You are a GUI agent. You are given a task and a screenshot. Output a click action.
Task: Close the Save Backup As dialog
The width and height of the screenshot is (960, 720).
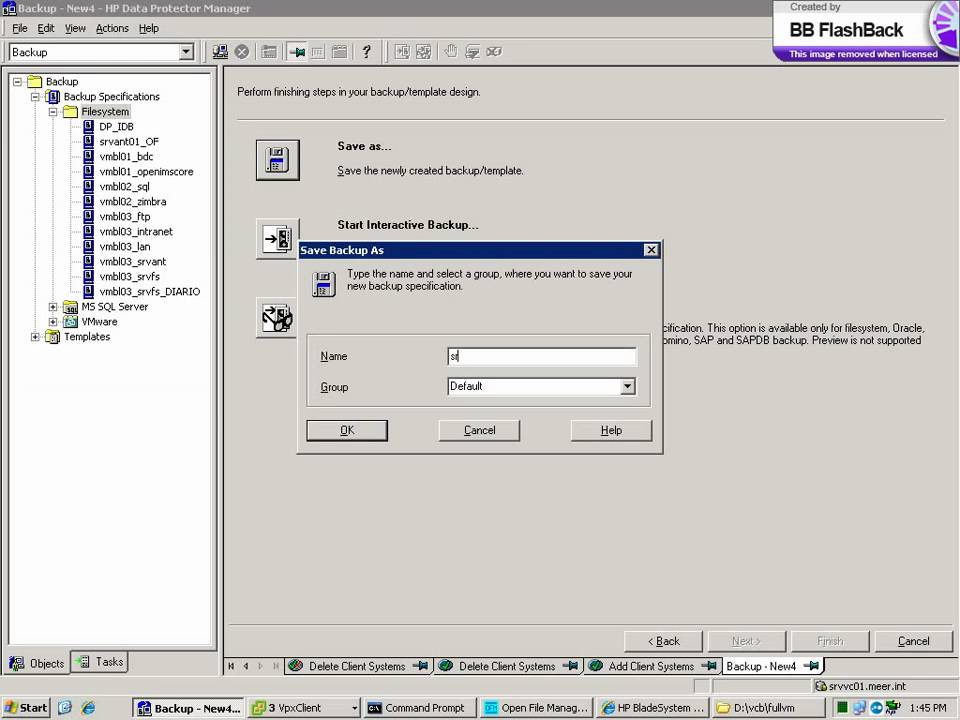(651, 250)
